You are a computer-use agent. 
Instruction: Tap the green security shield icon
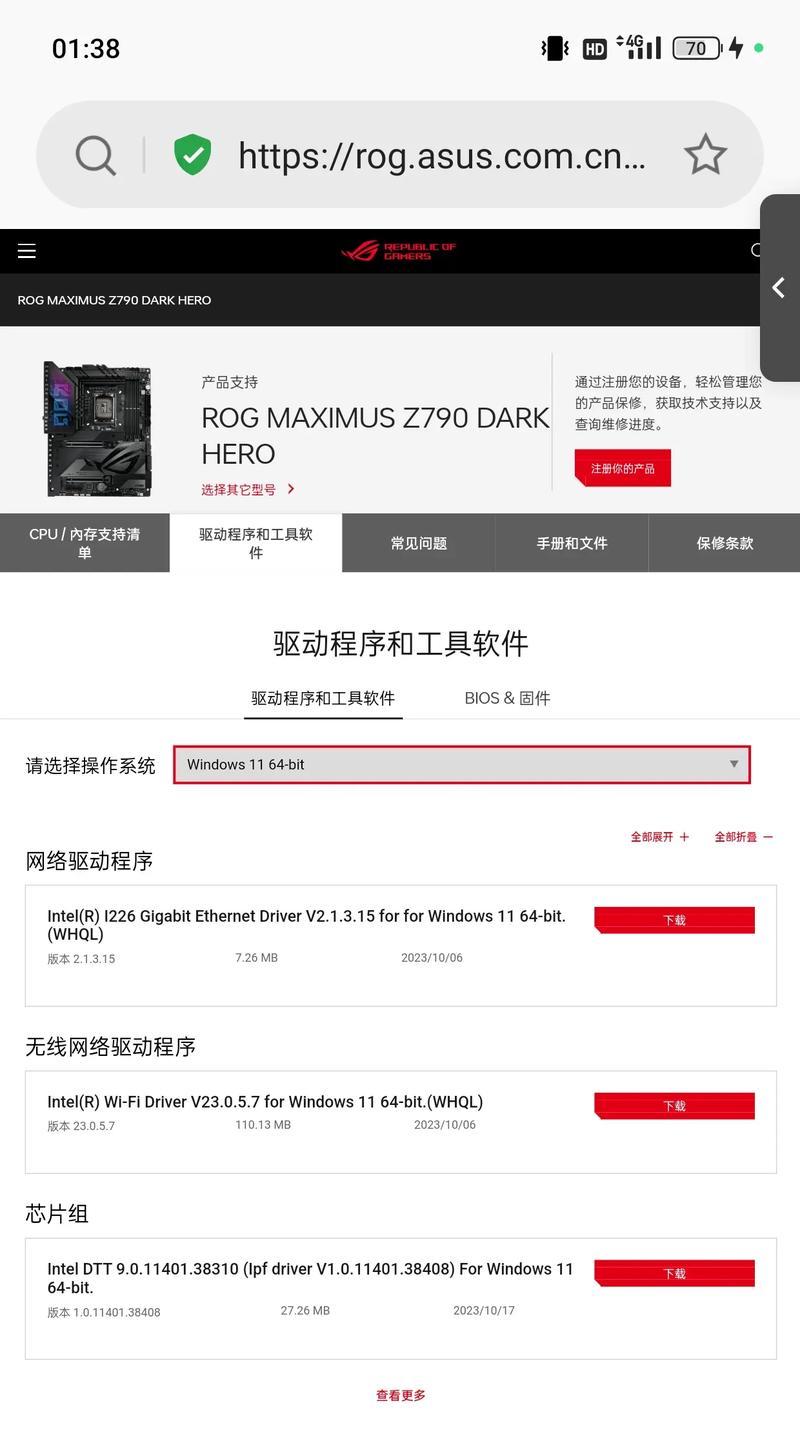192,155
